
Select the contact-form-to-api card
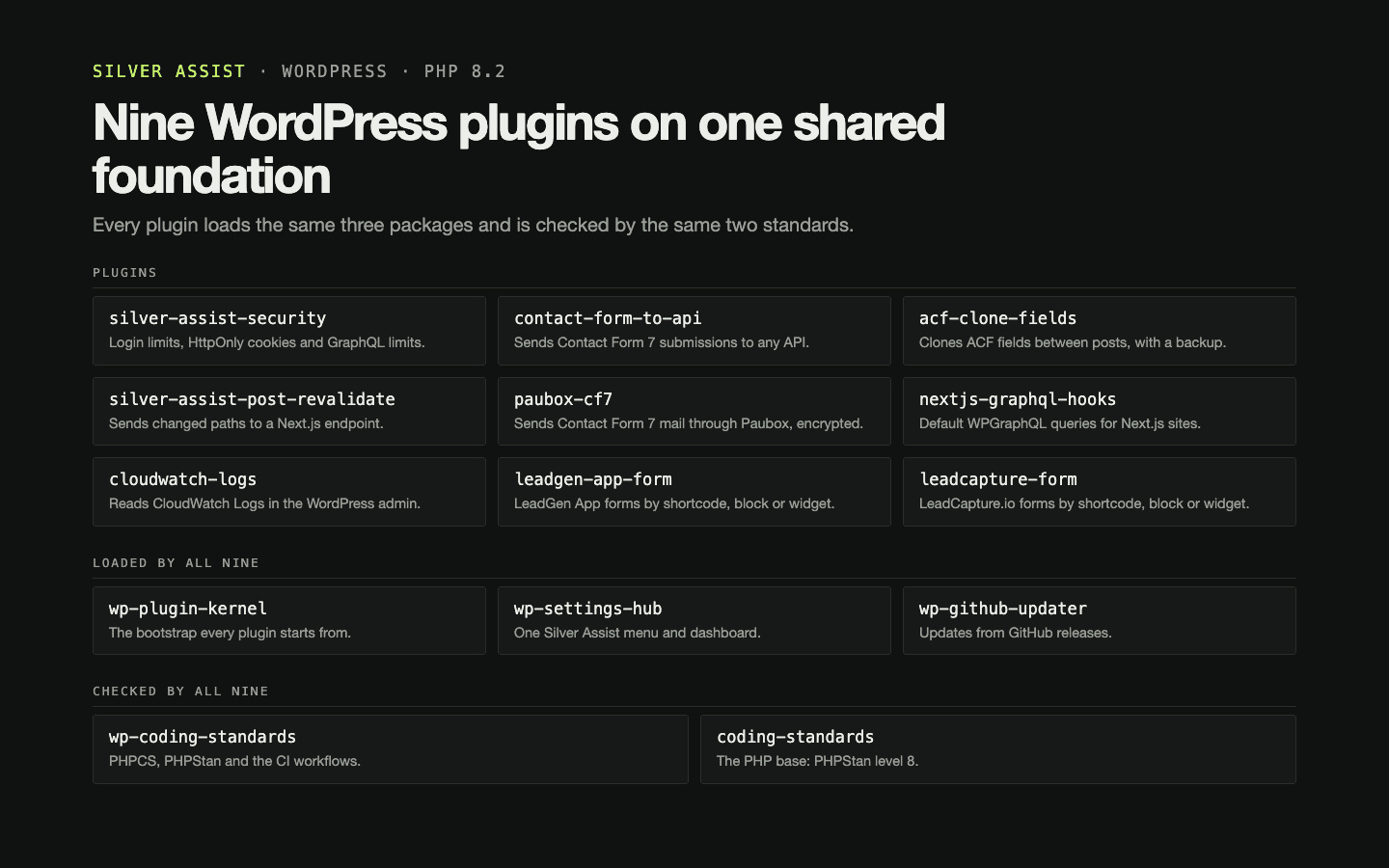[x=694, y=331]
